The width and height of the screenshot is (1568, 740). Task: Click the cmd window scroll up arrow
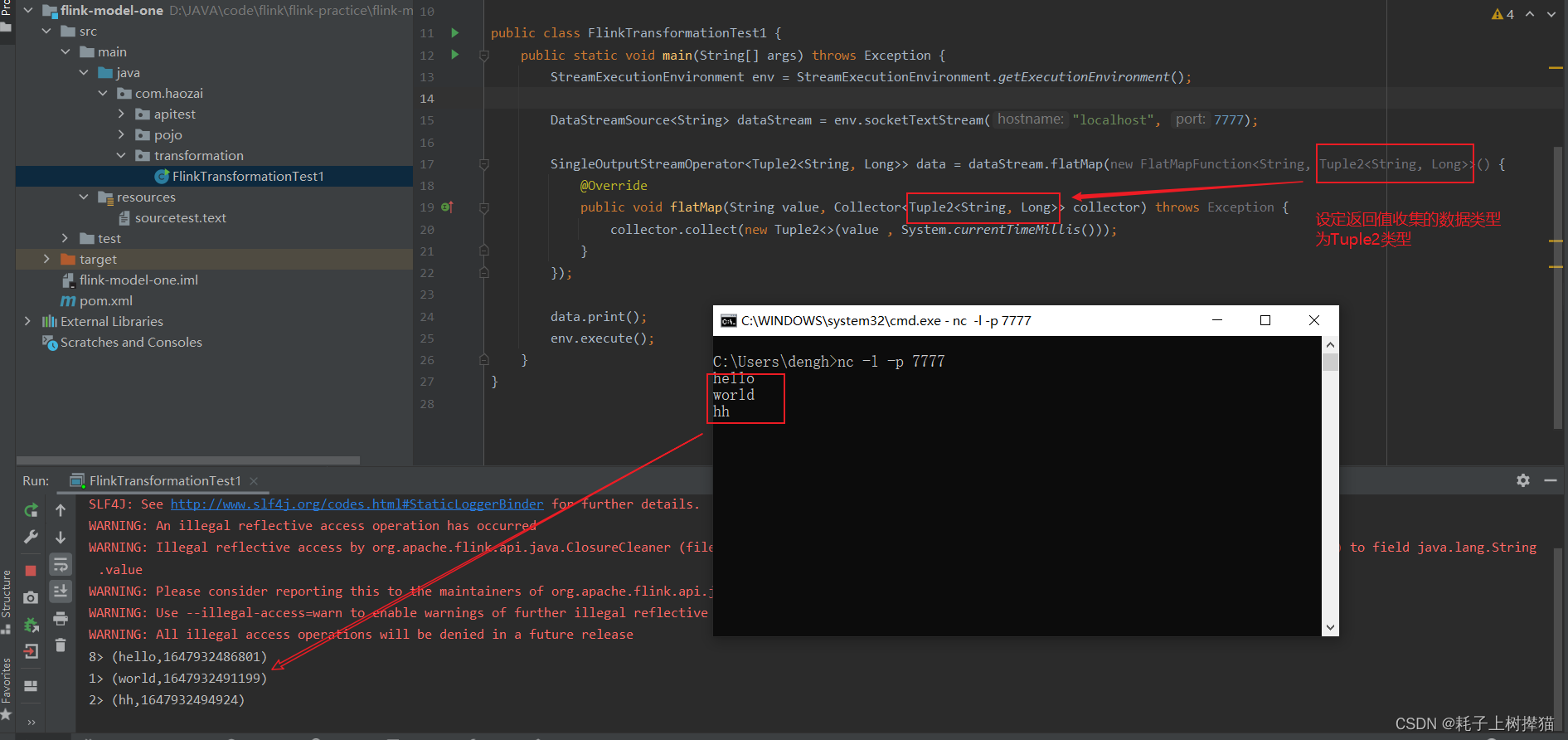coord(1330,344)
